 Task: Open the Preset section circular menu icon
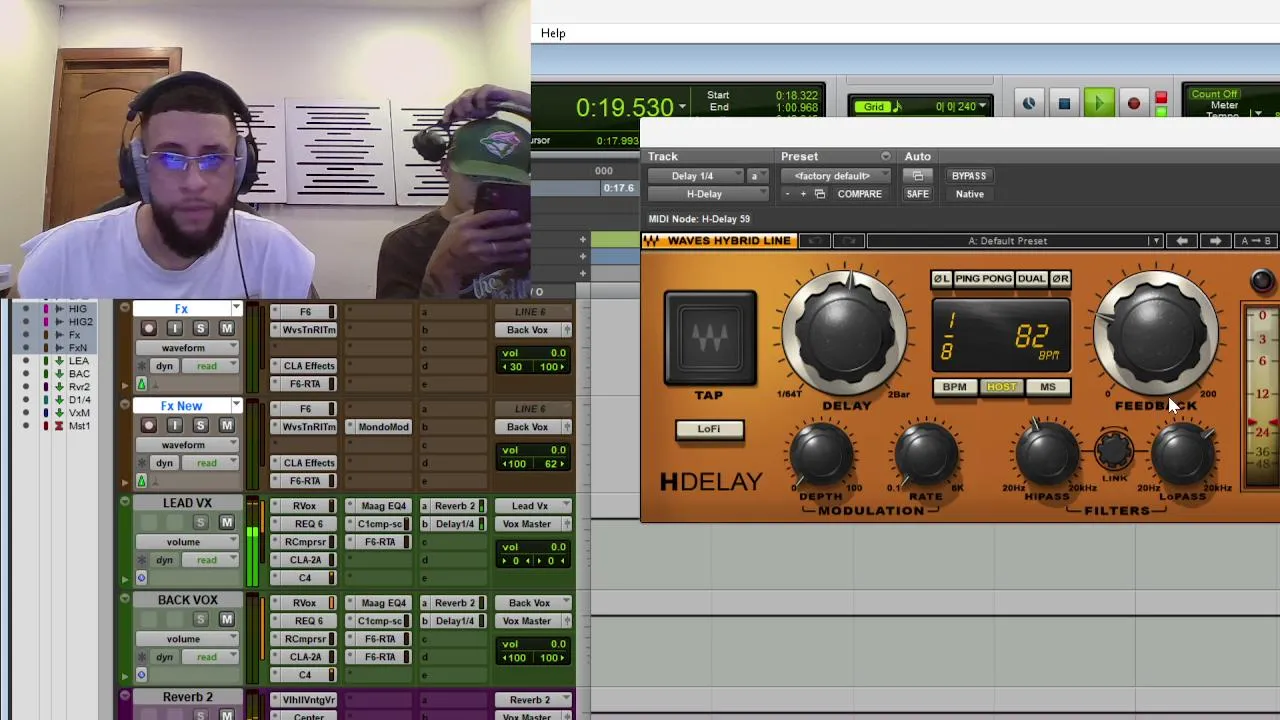click(x=885, y=157)
